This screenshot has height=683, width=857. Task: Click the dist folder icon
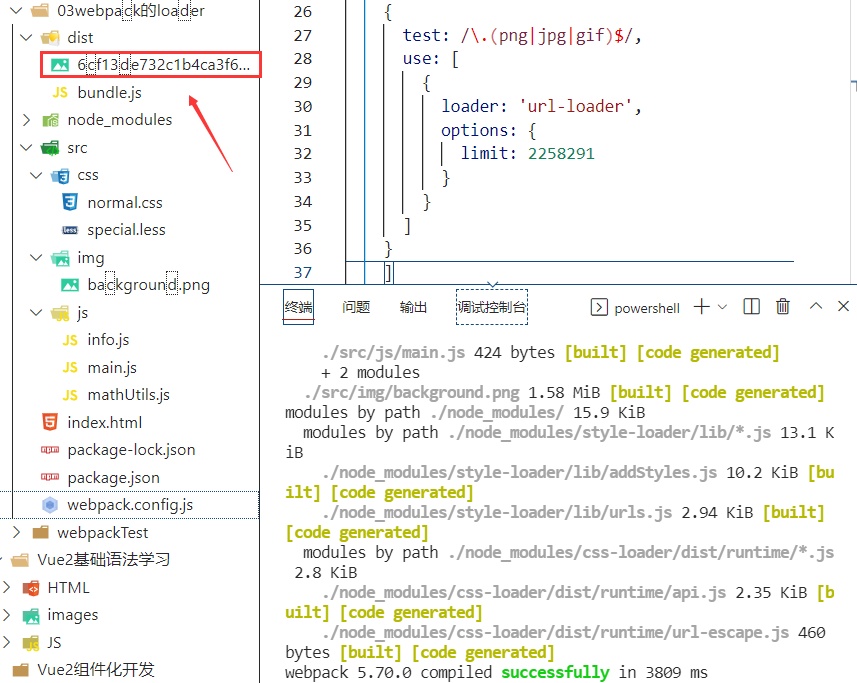50,37
